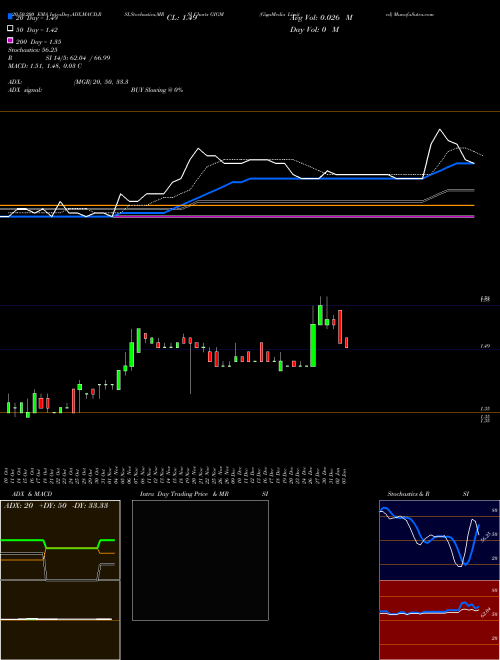
Task: Click the 1.49 price axis label
Action: point(484,346)
